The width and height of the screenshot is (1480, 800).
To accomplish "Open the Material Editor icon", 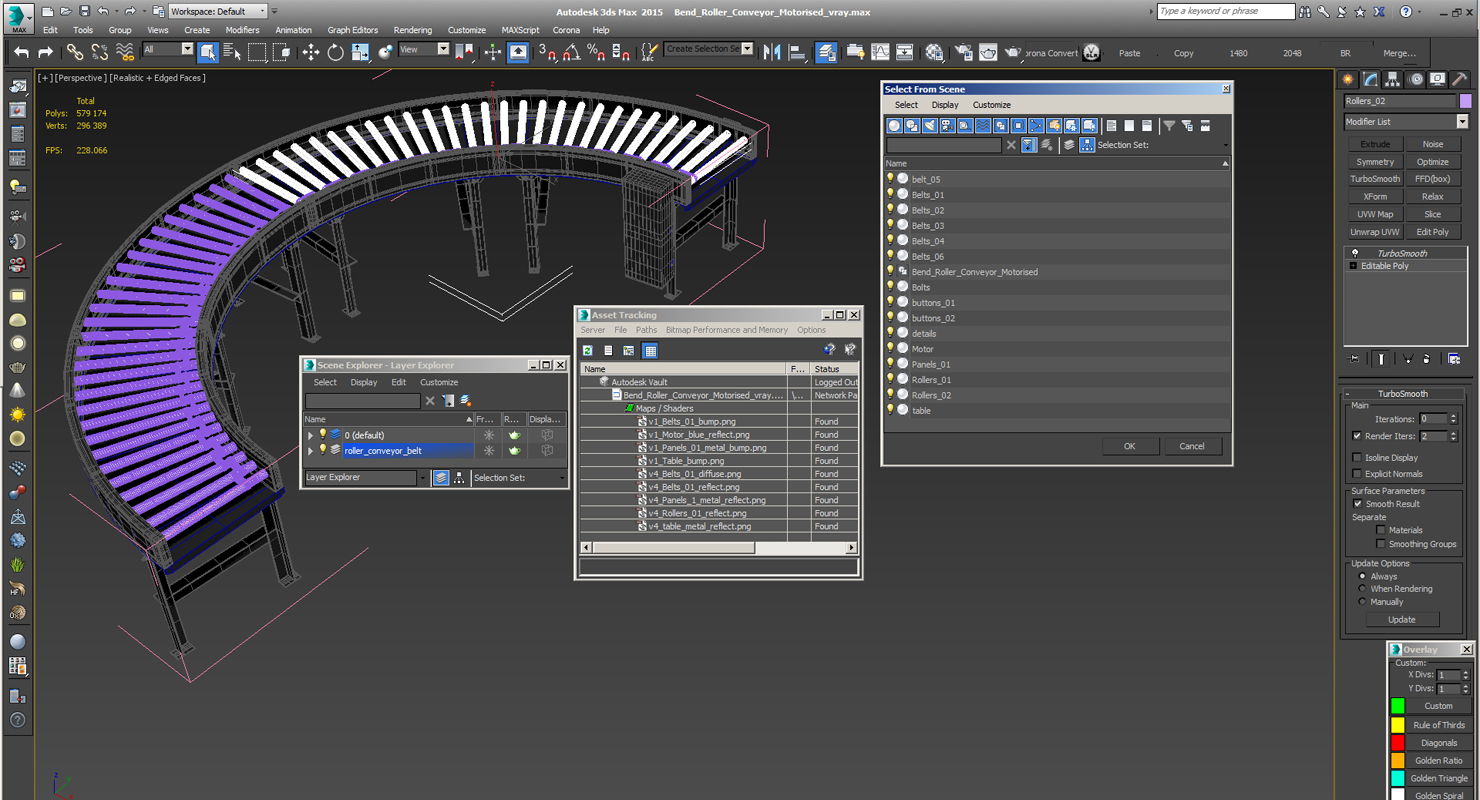I will [x=934, y=52].
